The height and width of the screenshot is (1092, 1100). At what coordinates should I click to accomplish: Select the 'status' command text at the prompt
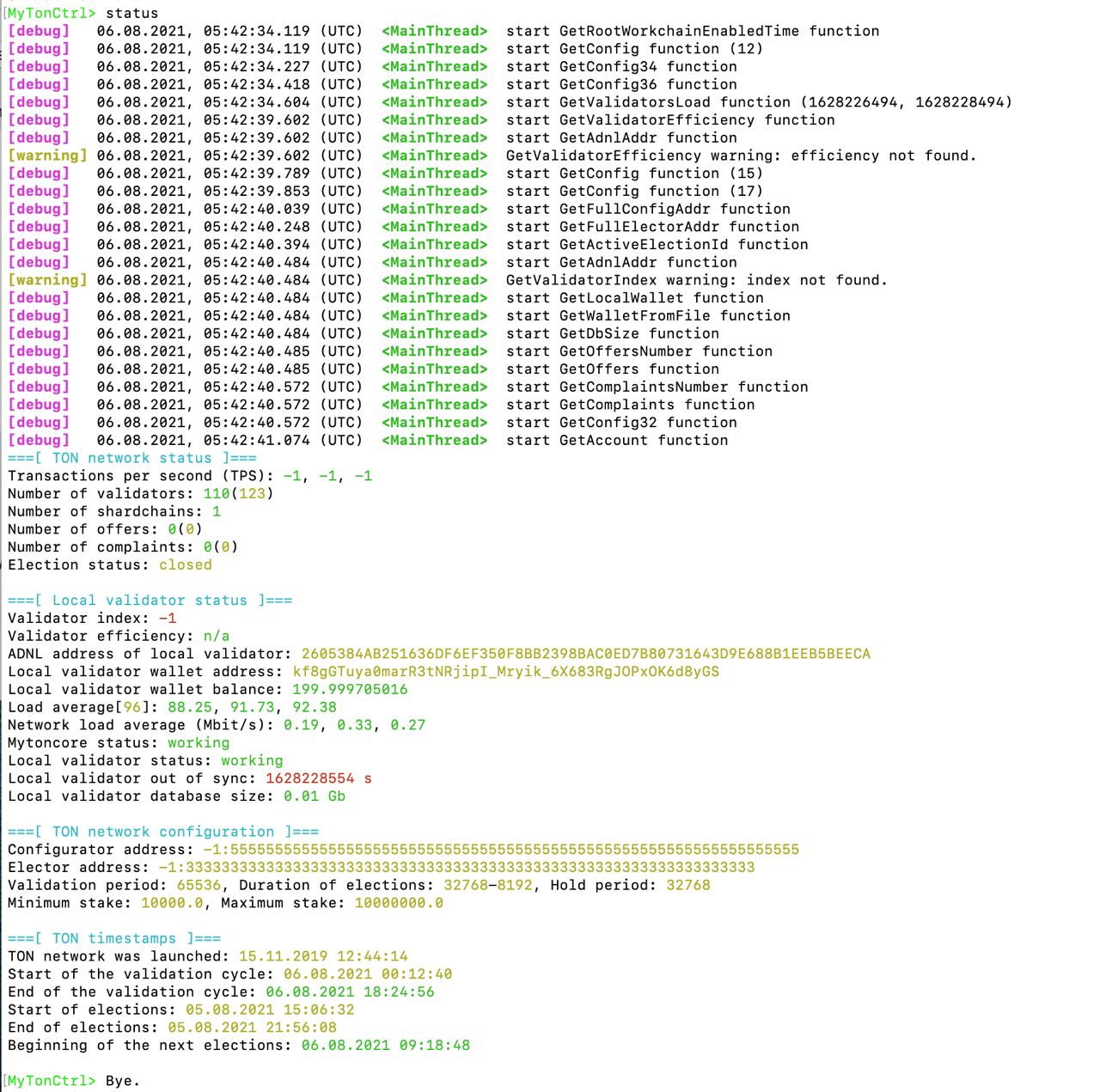tap(131, 13)
